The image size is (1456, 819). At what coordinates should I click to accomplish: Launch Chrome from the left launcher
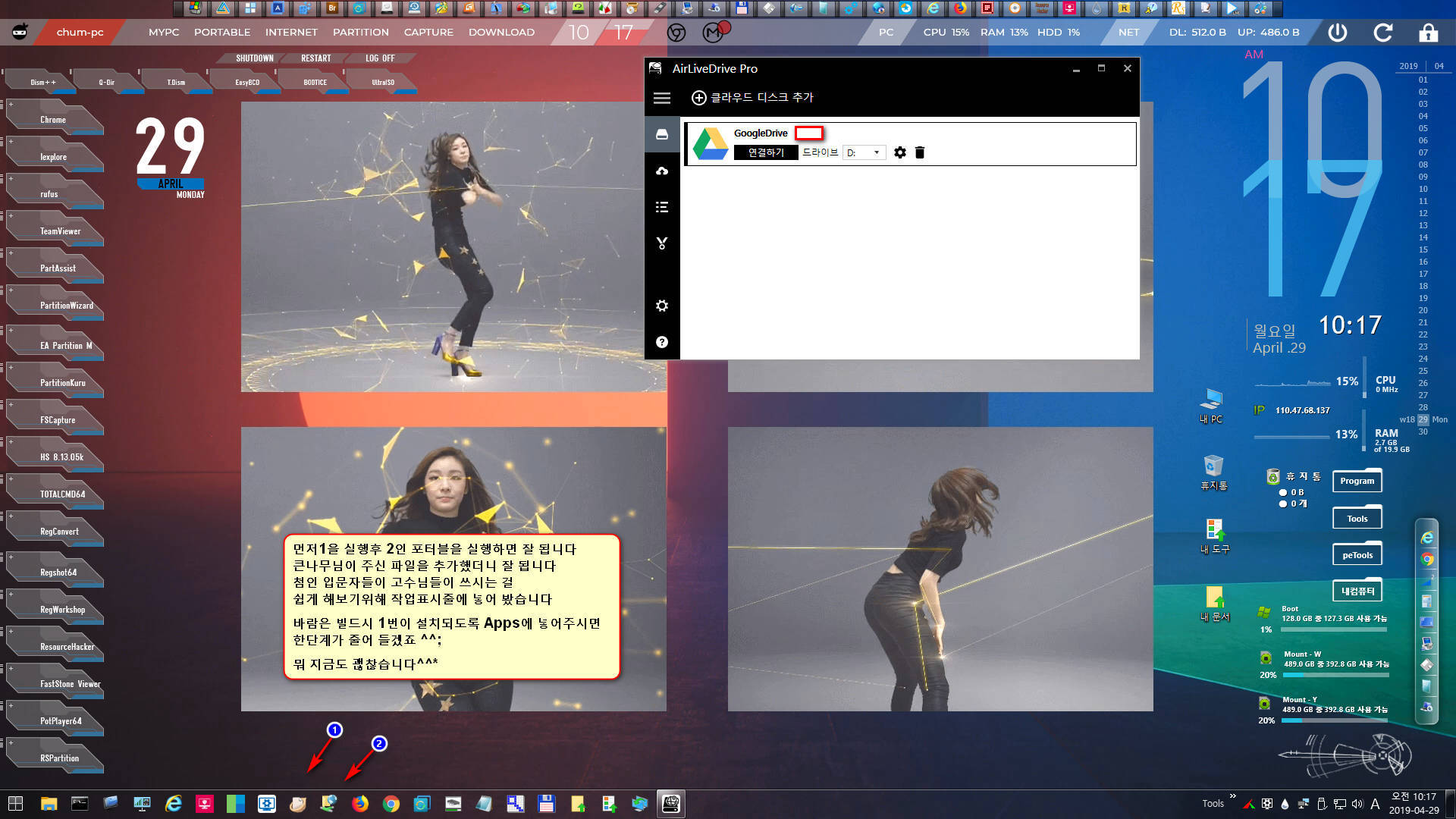[55, 119]
